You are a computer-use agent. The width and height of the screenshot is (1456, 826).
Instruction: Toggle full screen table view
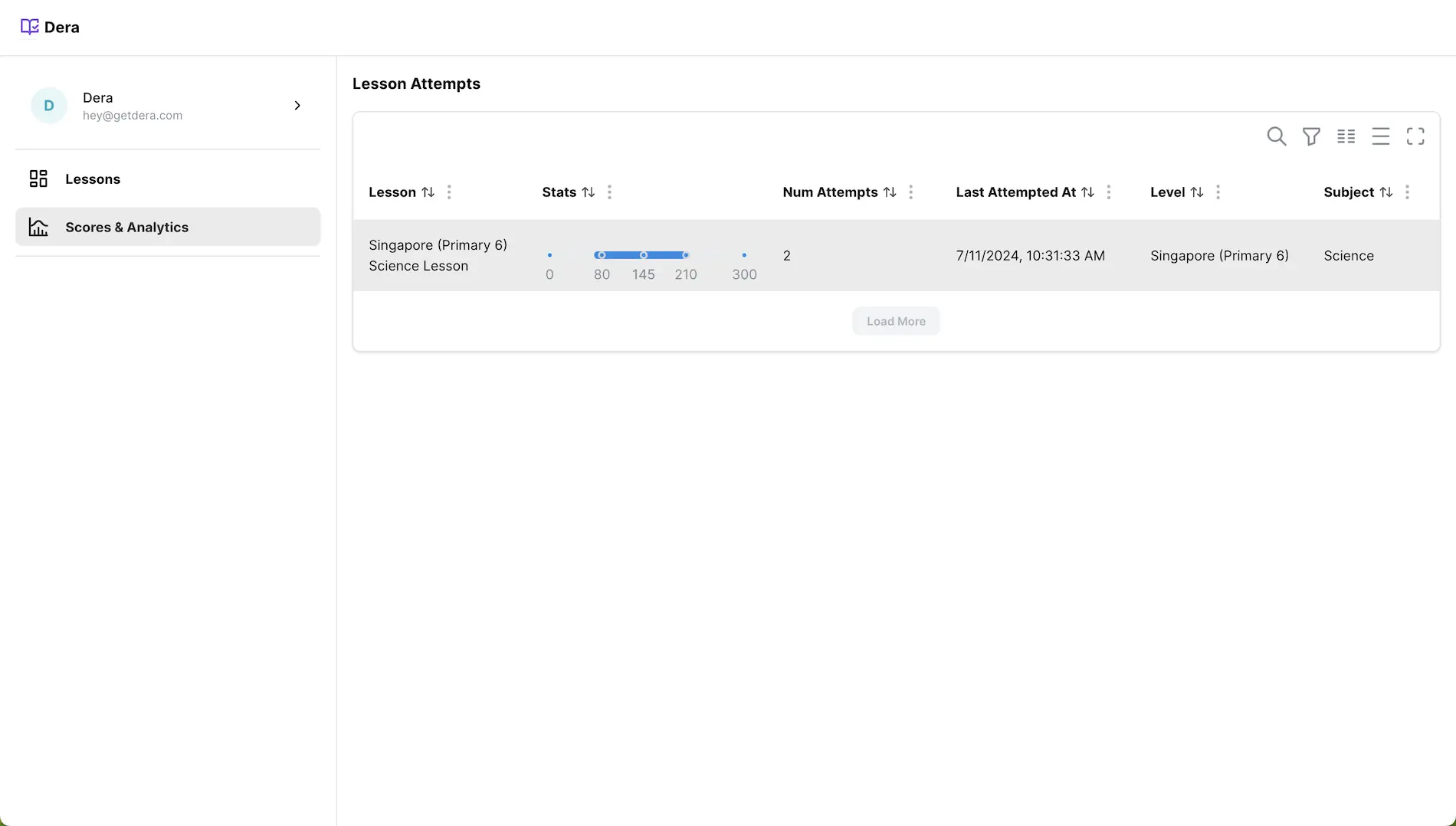[x=1415, y=136]
